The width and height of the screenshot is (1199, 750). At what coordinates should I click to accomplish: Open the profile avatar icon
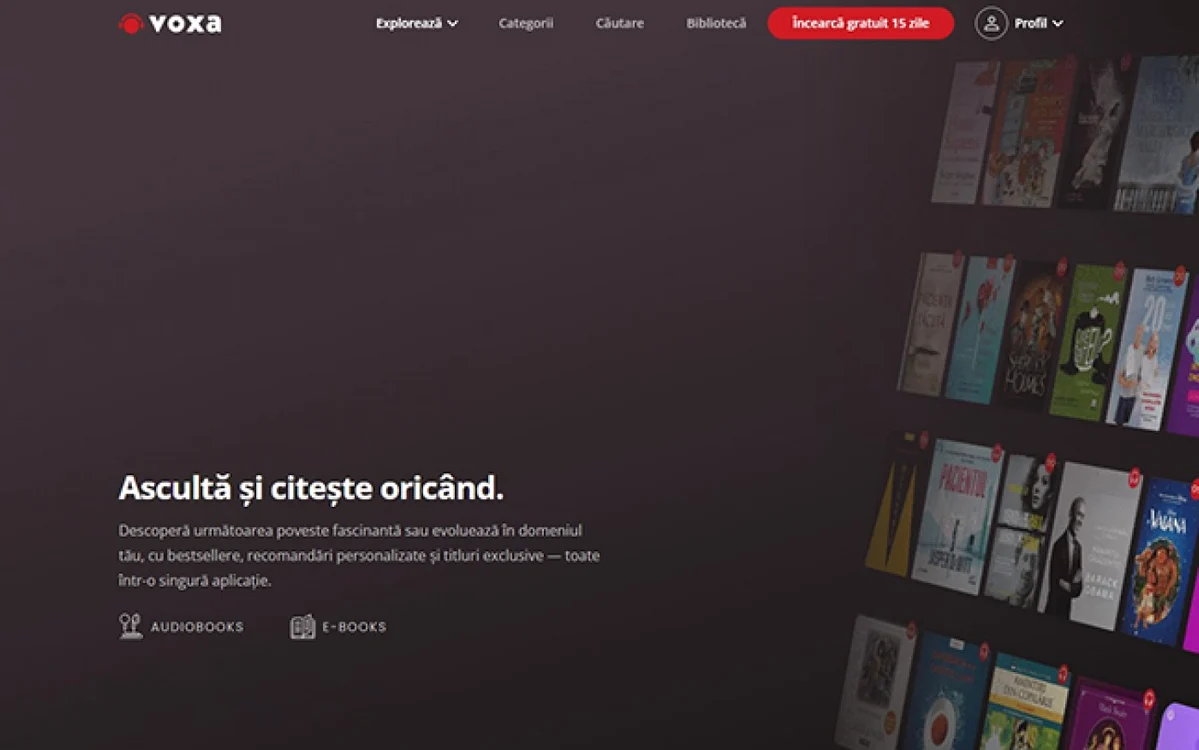pyautogui.click(x=990, y=23)
